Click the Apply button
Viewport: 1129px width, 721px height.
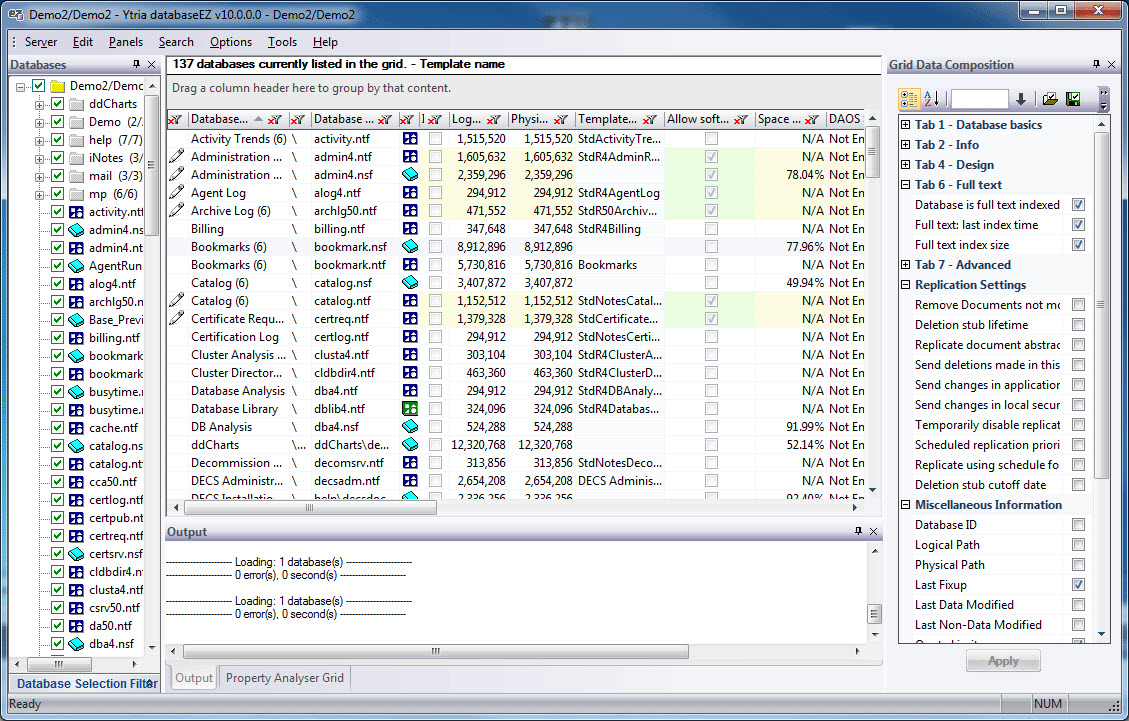tap(1003, 661)
